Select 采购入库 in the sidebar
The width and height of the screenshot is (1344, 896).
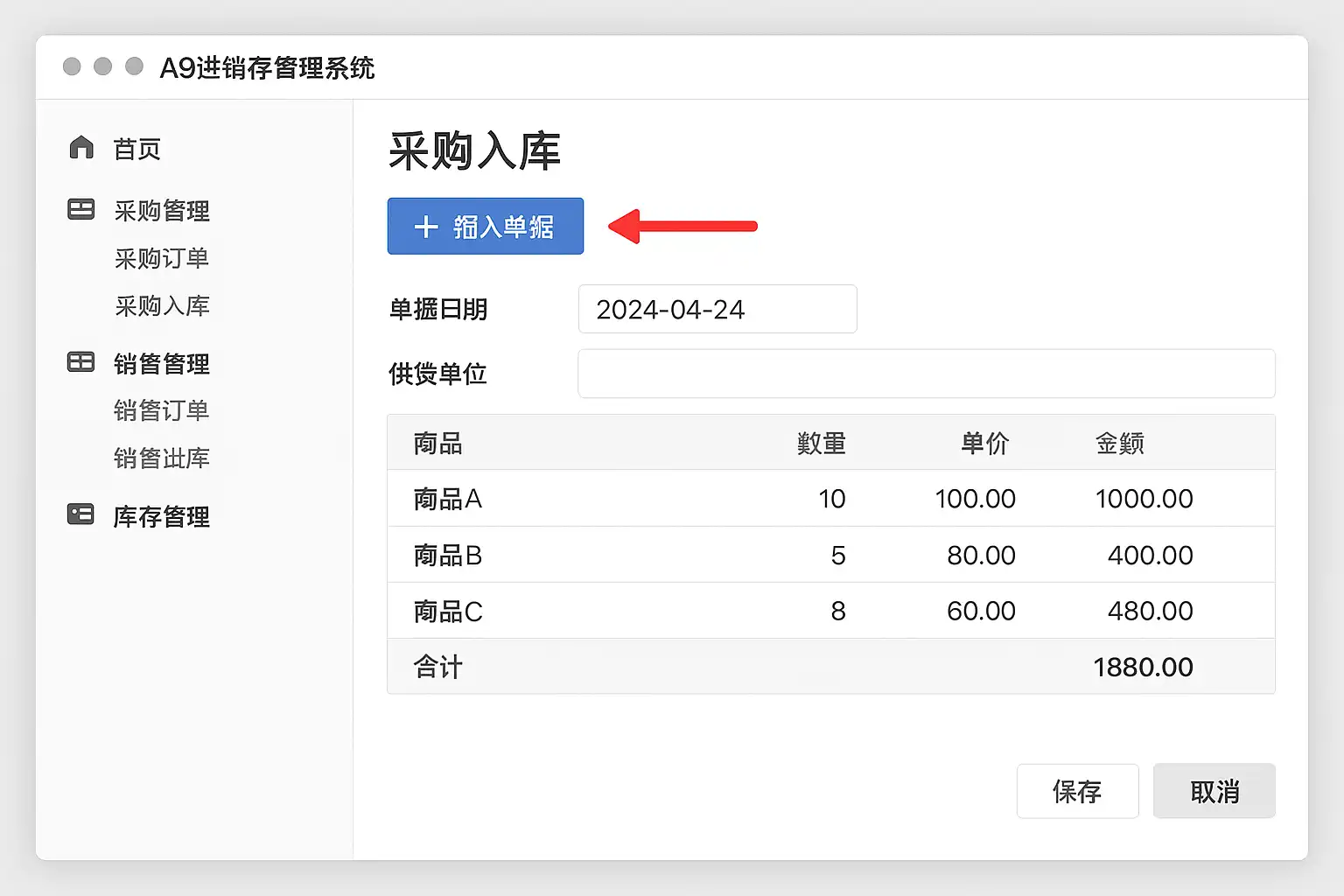pyautogui.click(x=162, y=306)
